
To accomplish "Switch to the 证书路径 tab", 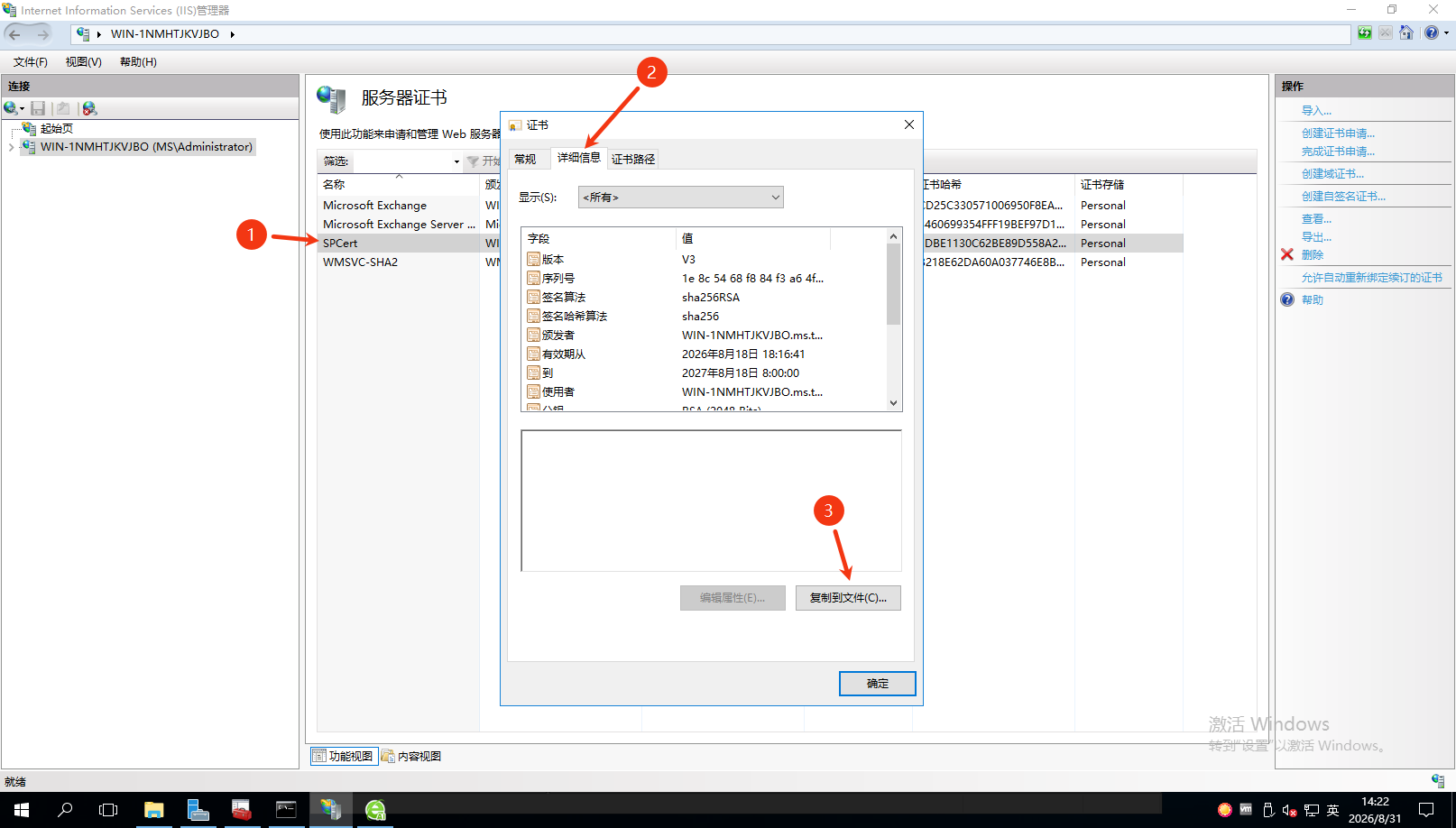I will [633, 160].
